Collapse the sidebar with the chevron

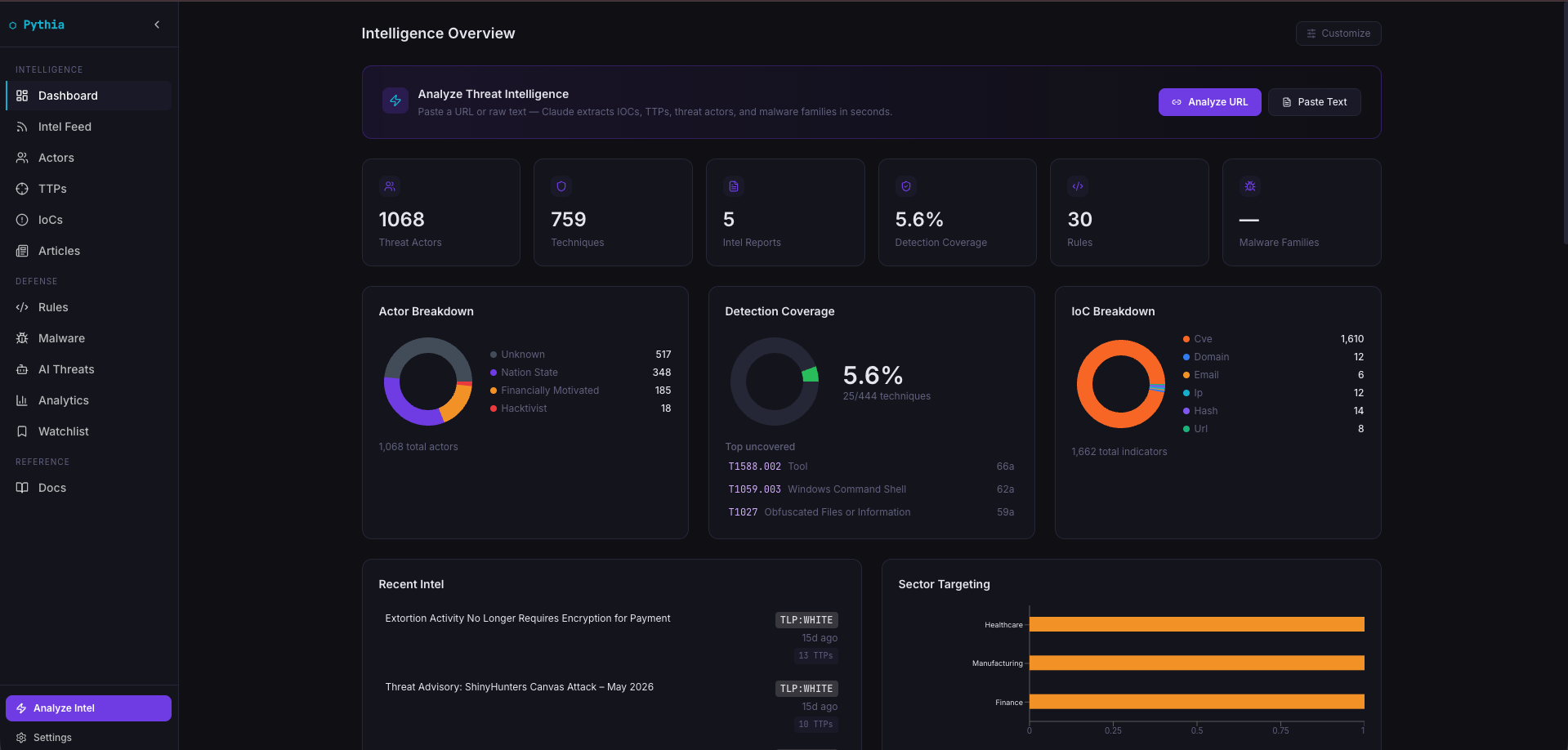coord(157,25)
